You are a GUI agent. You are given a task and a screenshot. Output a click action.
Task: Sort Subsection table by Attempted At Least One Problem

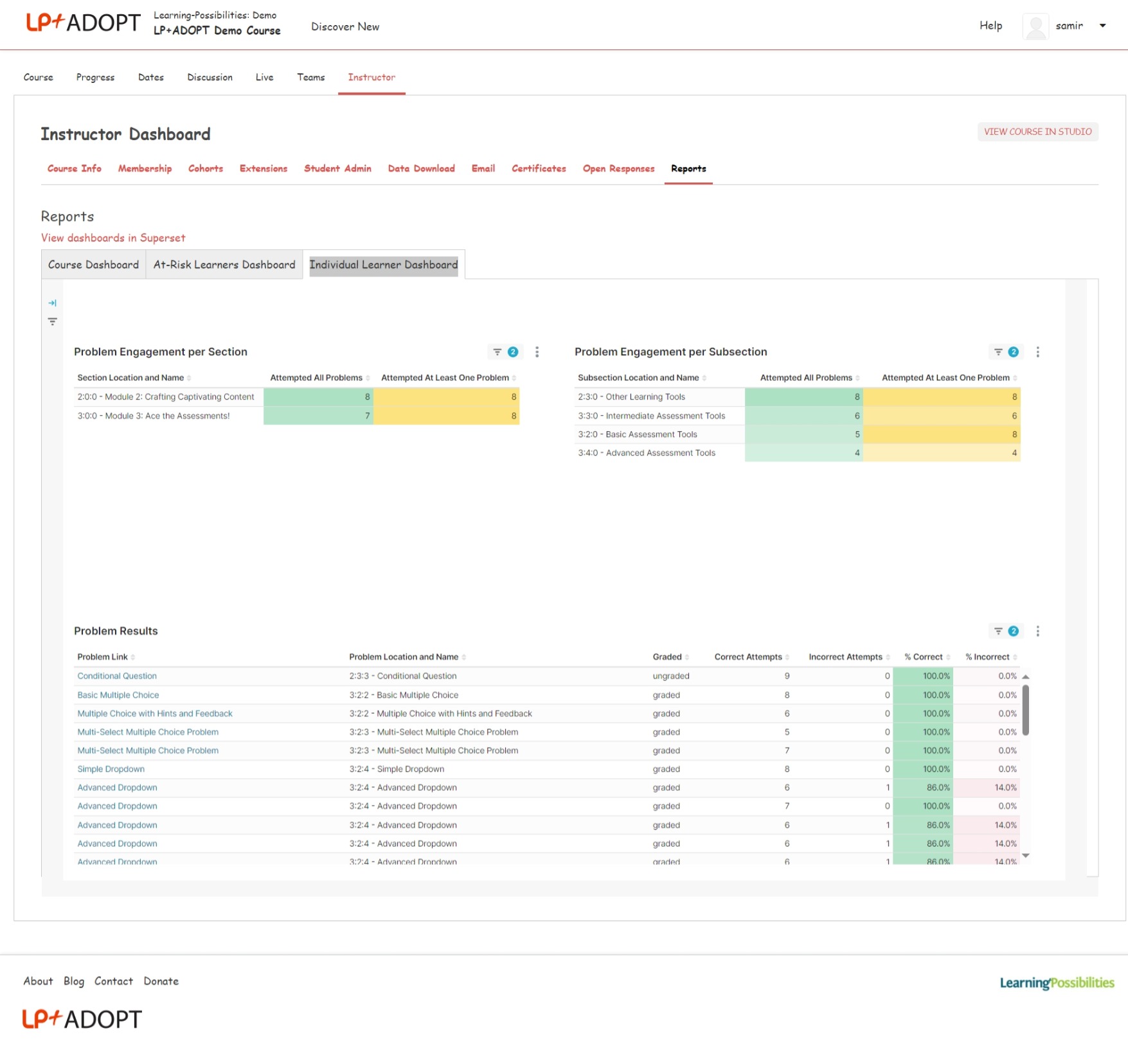pos(949,378)
